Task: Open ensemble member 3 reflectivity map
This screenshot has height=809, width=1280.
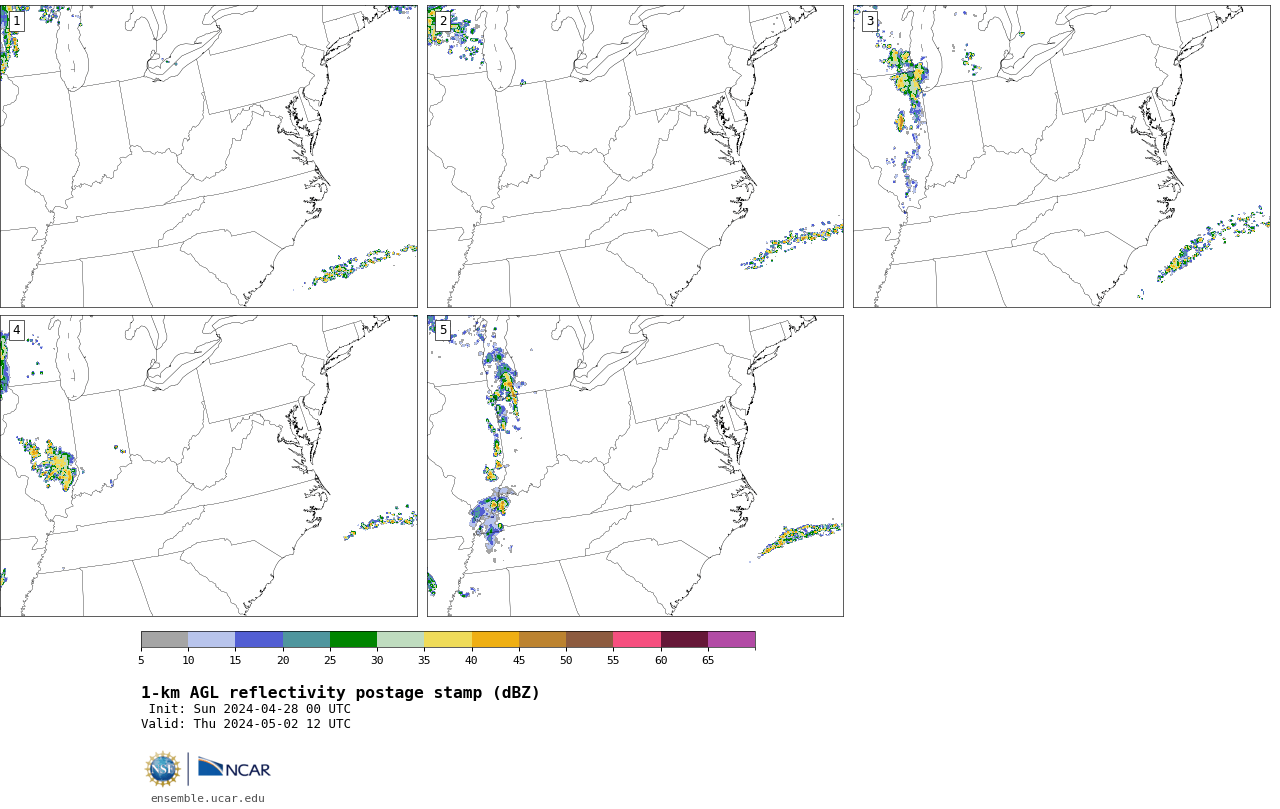Action: 1062,156
